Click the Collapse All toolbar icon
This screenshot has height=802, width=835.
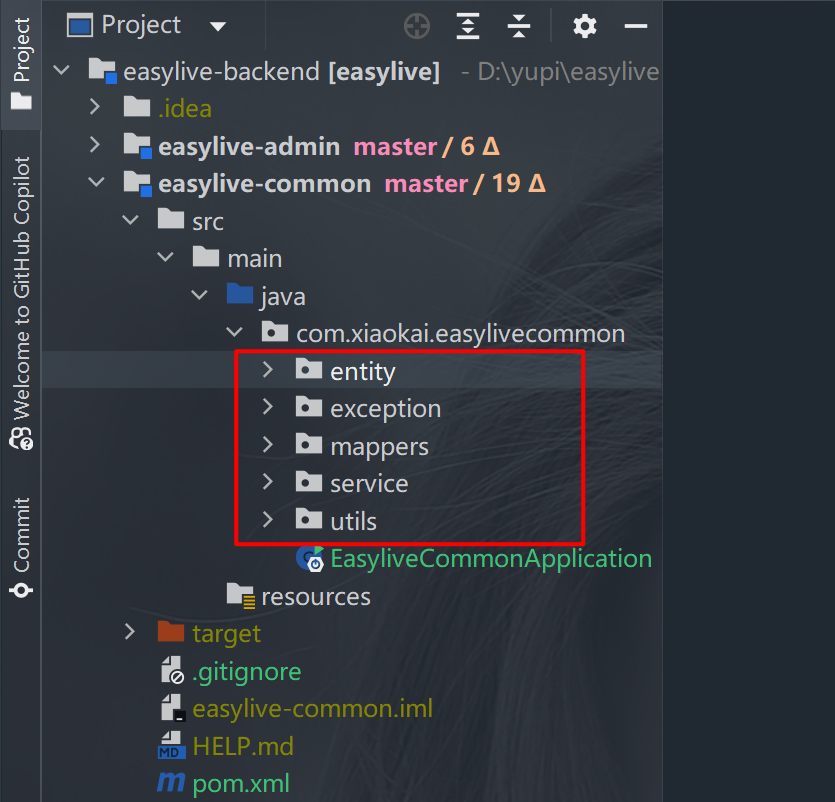[x=518, y=26]
